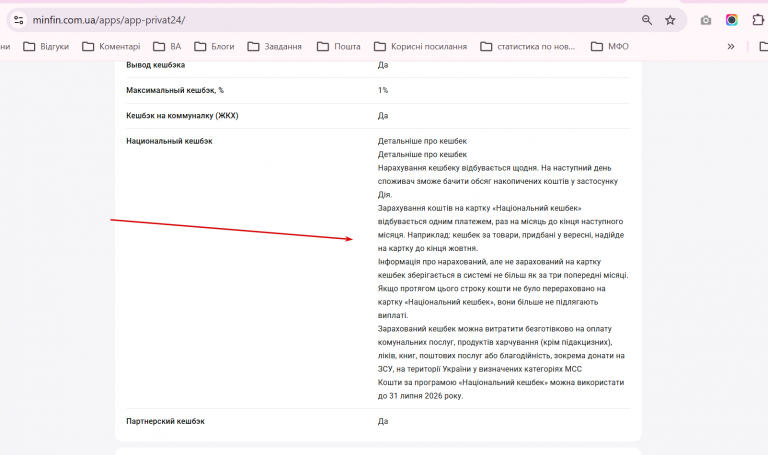This screenshot has height=455, width=768.
Task: Select the Партнерский кешбэк row label
Action: pos(166,421)
